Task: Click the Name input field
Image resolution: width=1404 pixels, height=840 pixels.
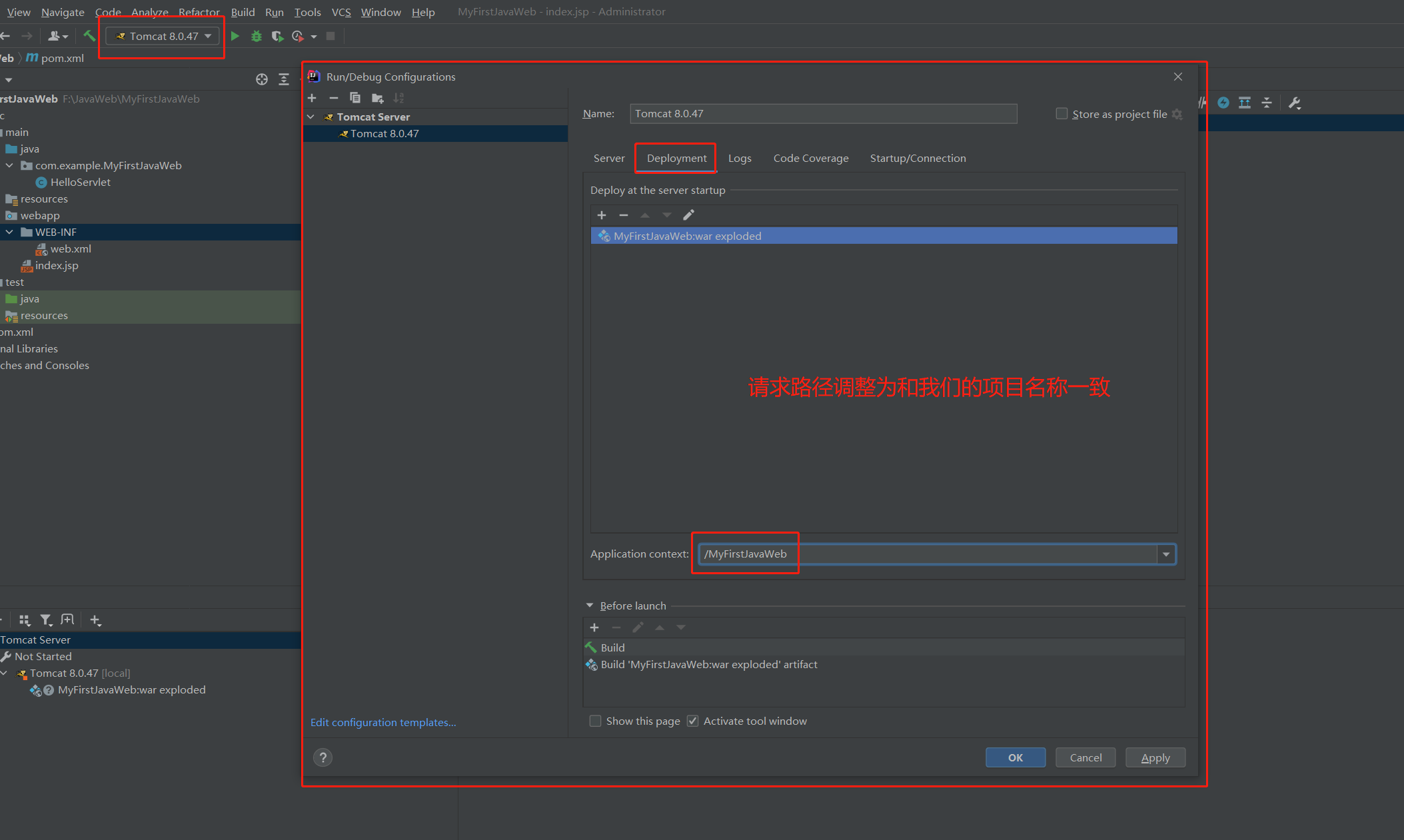Action: [x=824, y=114]
